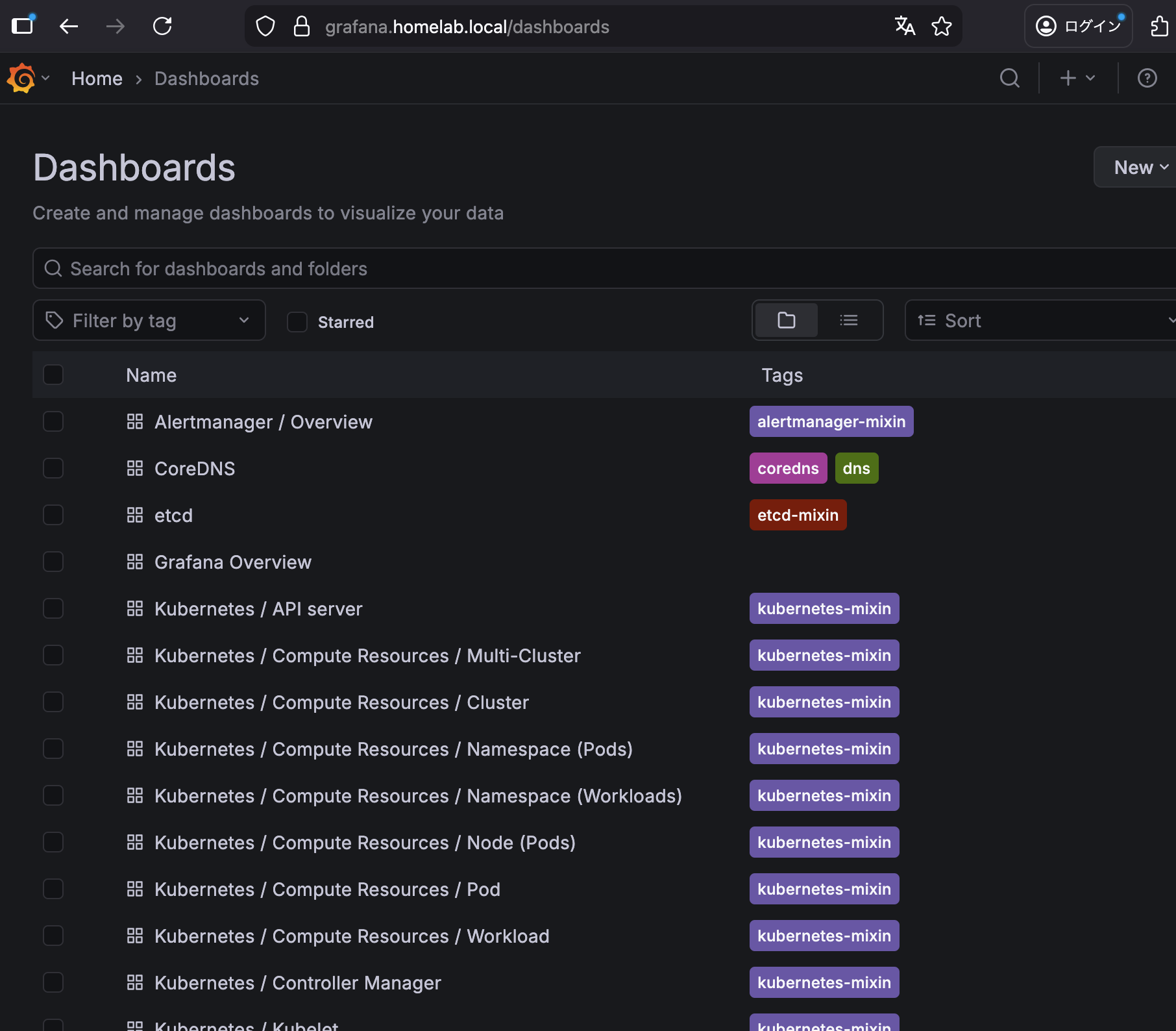Open the search dashboards icon in the header

pos(1009,78)
